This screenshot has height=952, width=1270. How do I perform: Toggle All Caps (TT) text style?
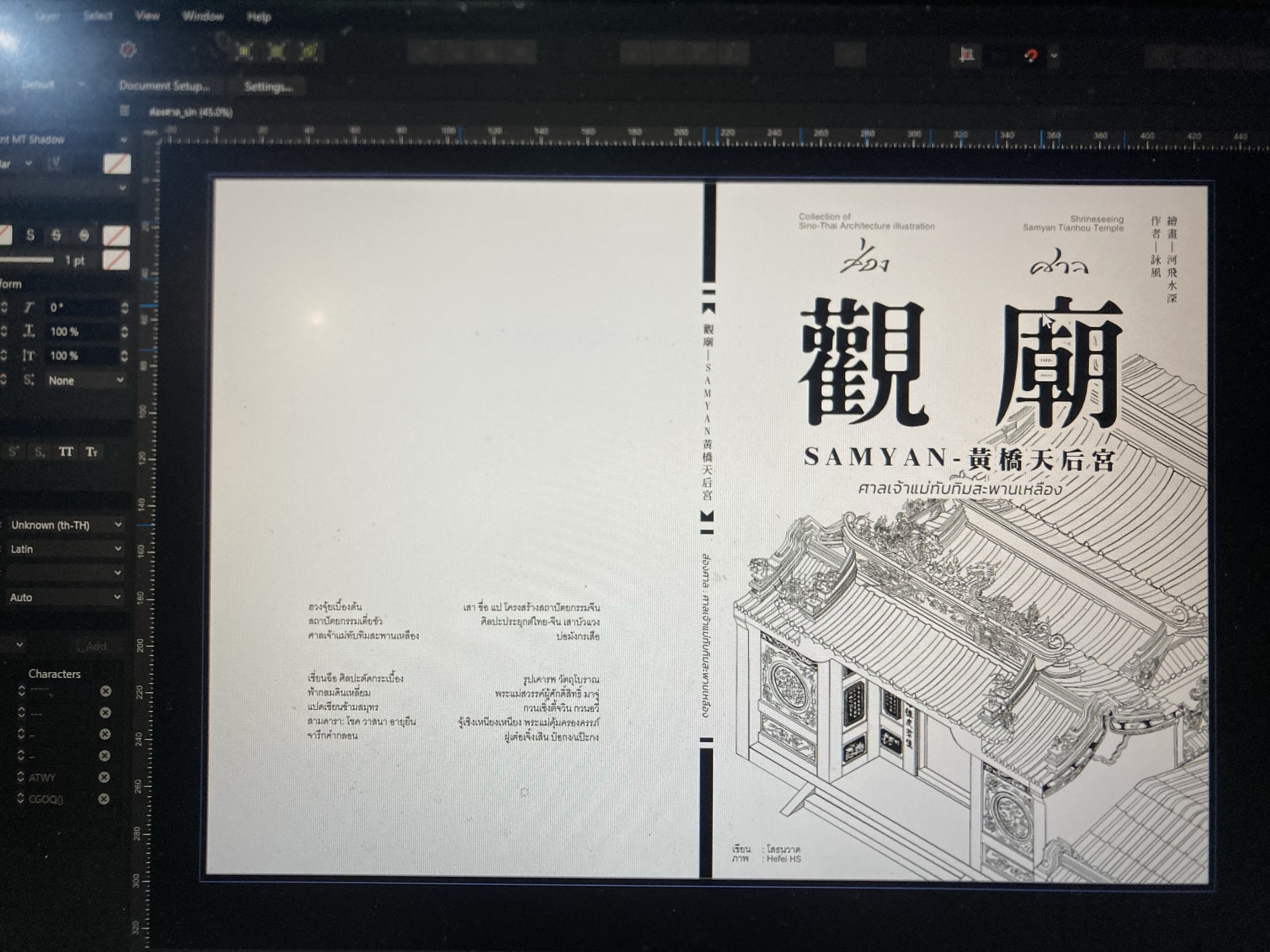pos(66,452)
